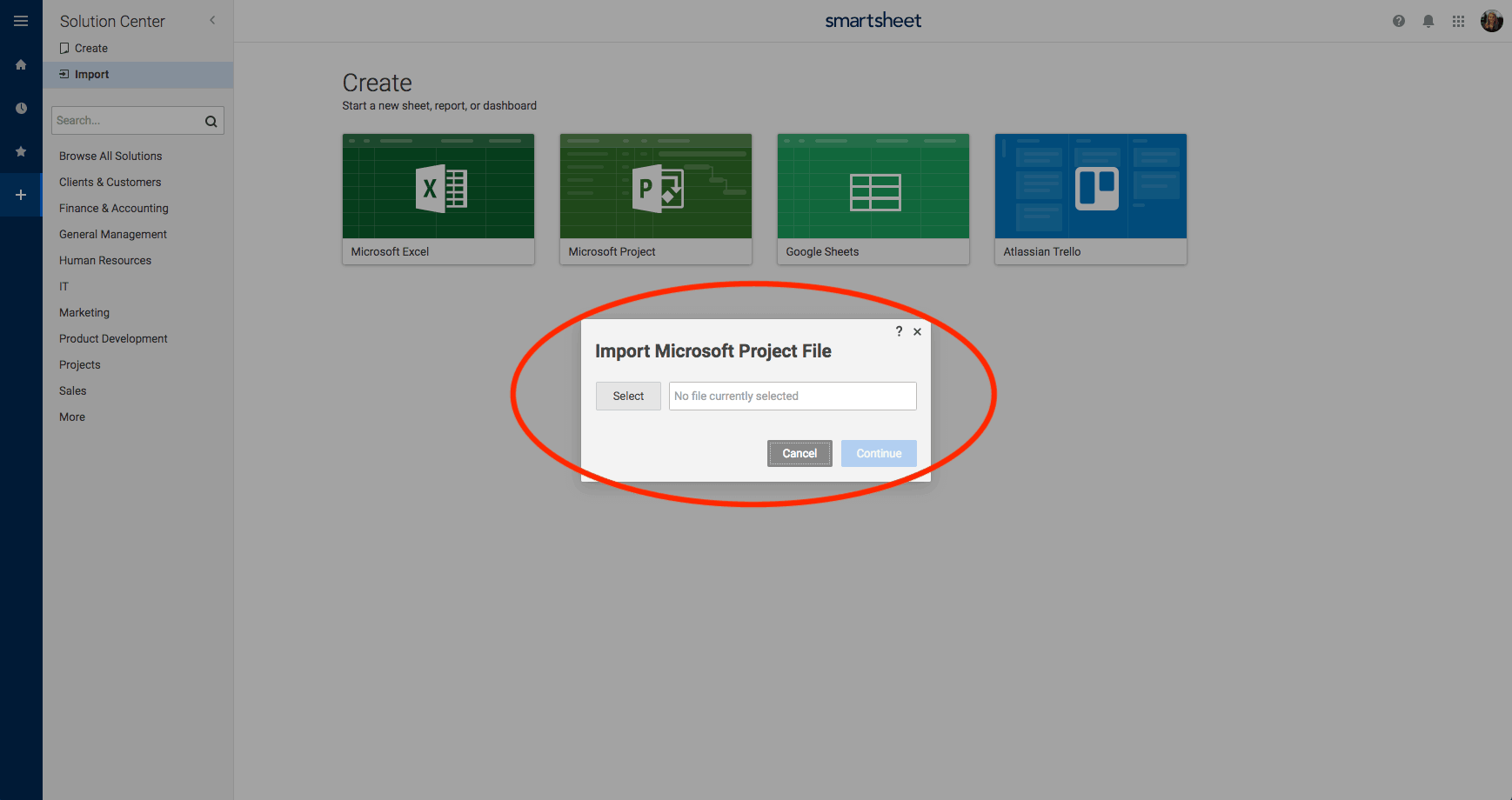The height and width of the screenshot is (800, 1512).
Task: Click the search magnifier icon
Action: click(211, 121)
